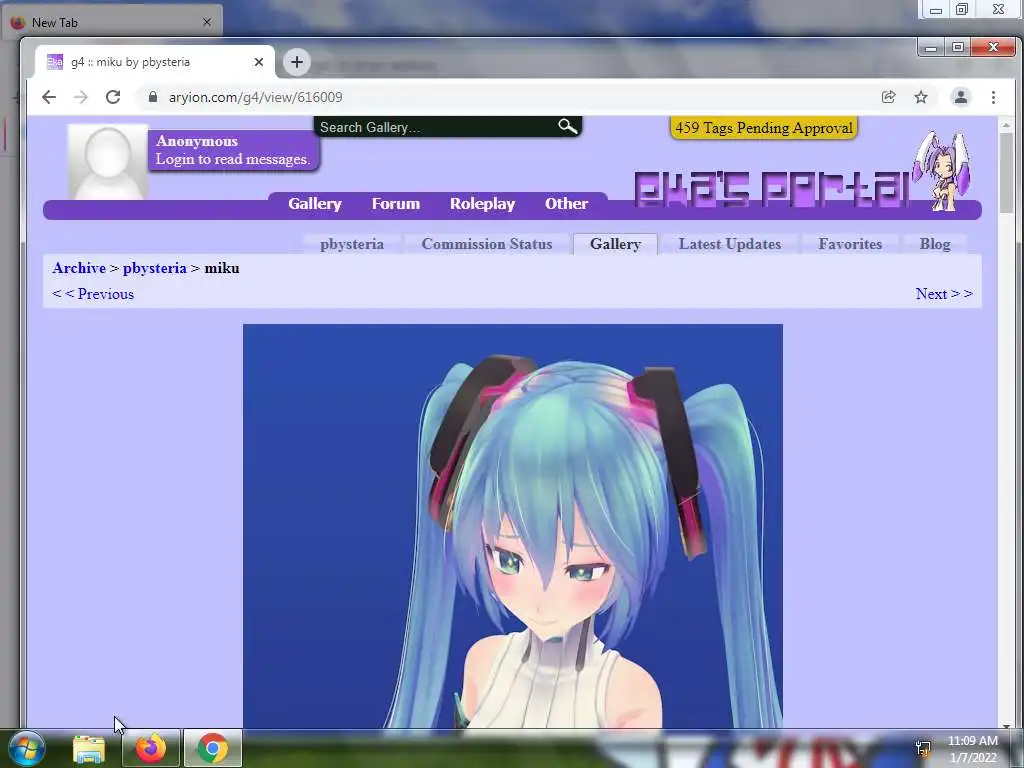Click the share page icon in the address bar

888,97
